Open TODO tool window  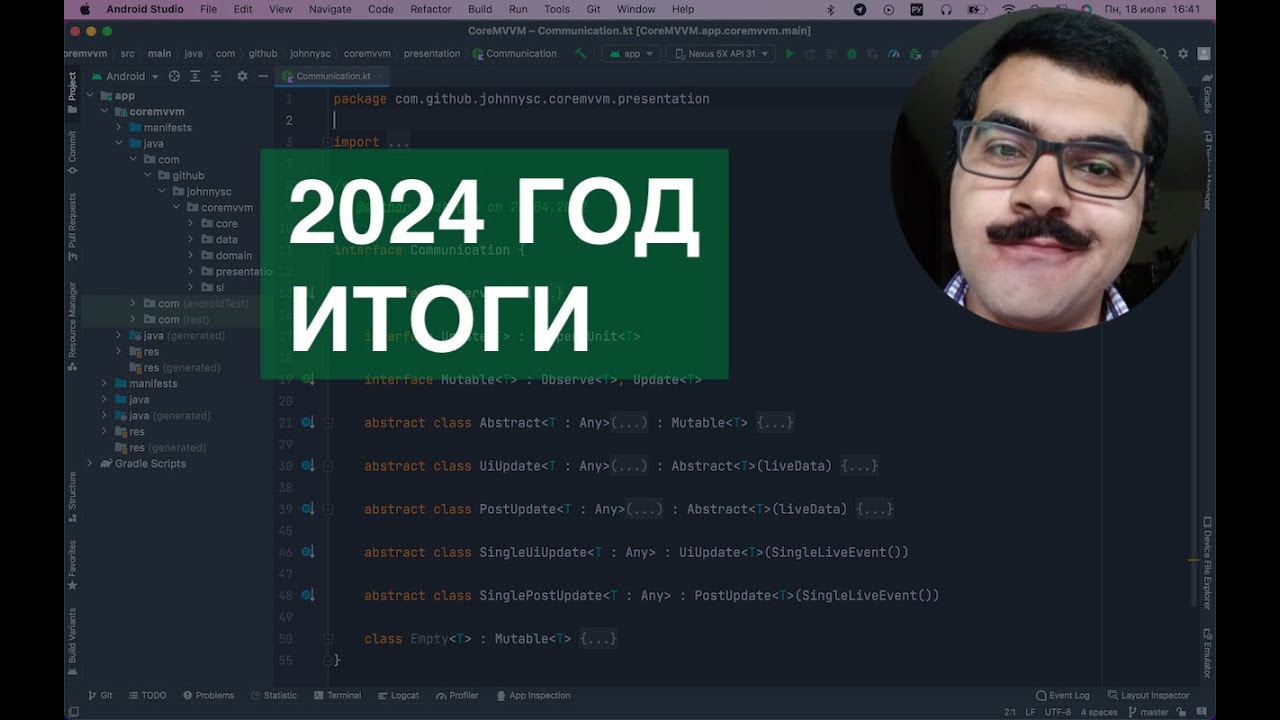pyautogui.click(x=146, y=696)
